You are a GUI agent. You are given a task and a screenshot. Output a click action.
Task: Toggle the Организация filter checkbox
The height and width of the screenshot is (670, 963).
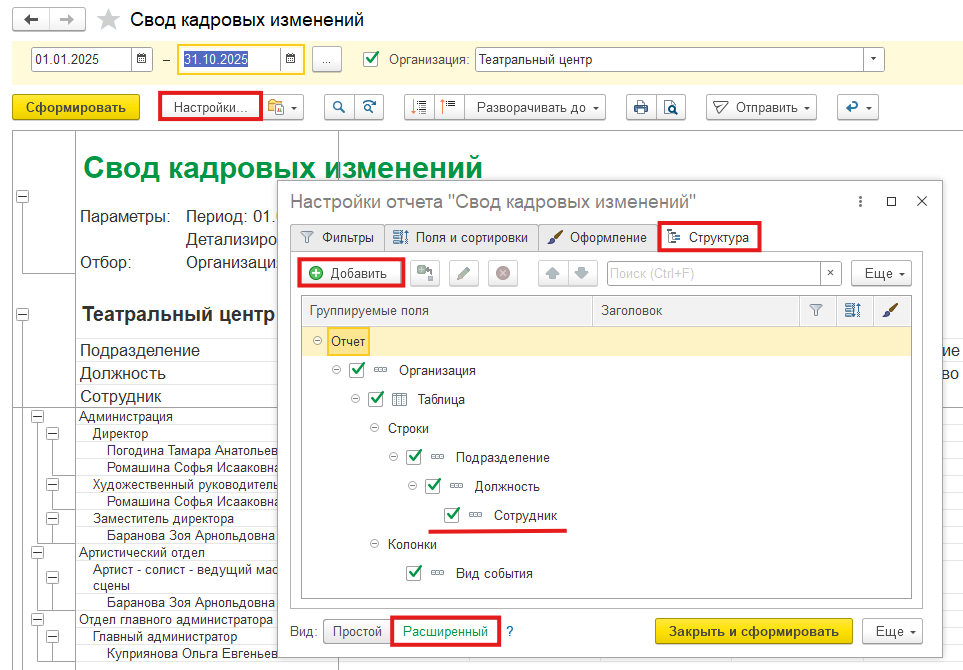370,59
